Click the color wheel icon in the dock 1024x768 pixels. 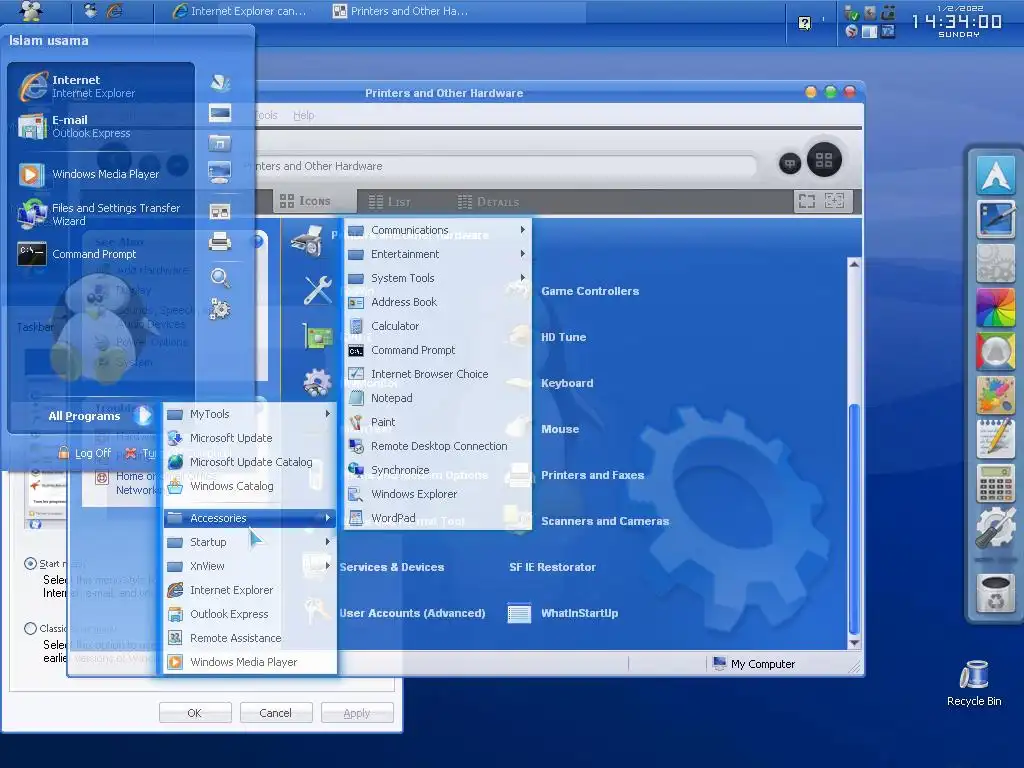pos(995,307)
